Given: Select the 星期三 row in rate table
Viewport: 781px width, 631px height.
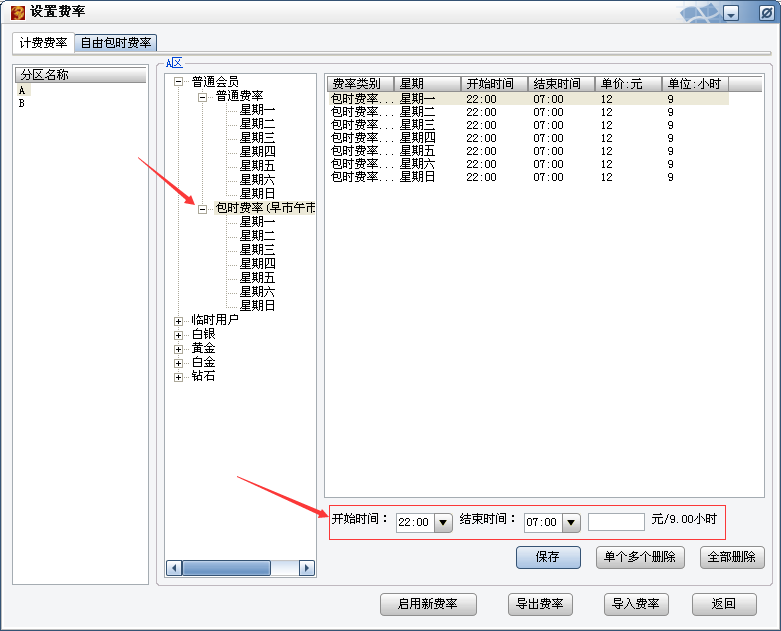Looking at the screenshot, I should [417, 125].
